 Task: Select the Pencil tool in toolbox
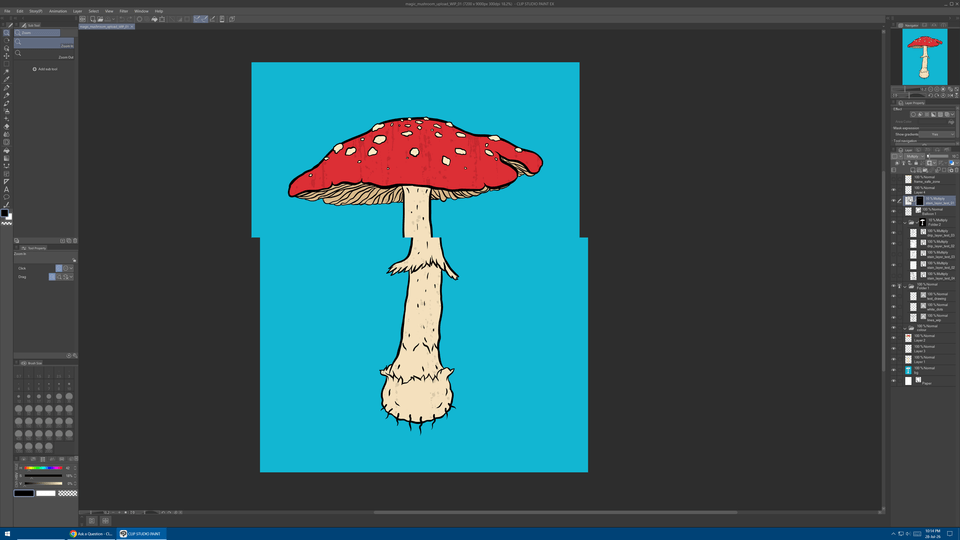(7, 96)
